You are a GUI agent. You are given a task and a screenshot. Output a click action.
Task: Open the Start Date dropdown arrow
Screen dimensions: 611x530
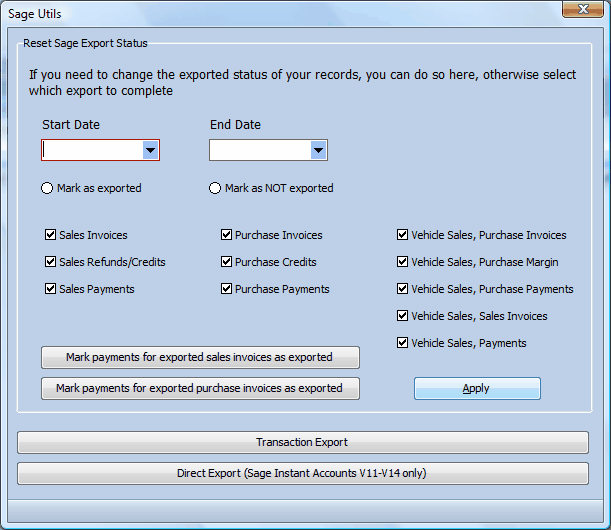150,150
